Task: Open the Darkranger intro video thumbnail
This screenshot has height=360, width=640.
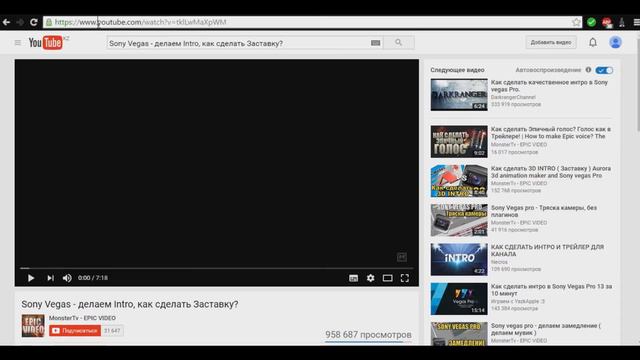Action: click(x=459, y=95)
